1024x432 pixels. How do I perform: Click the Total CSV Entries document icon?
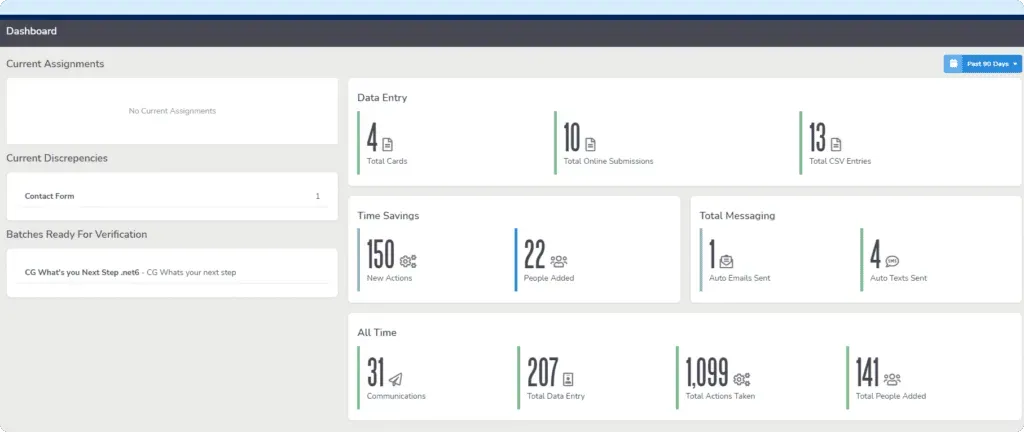[x=836, y=144]
